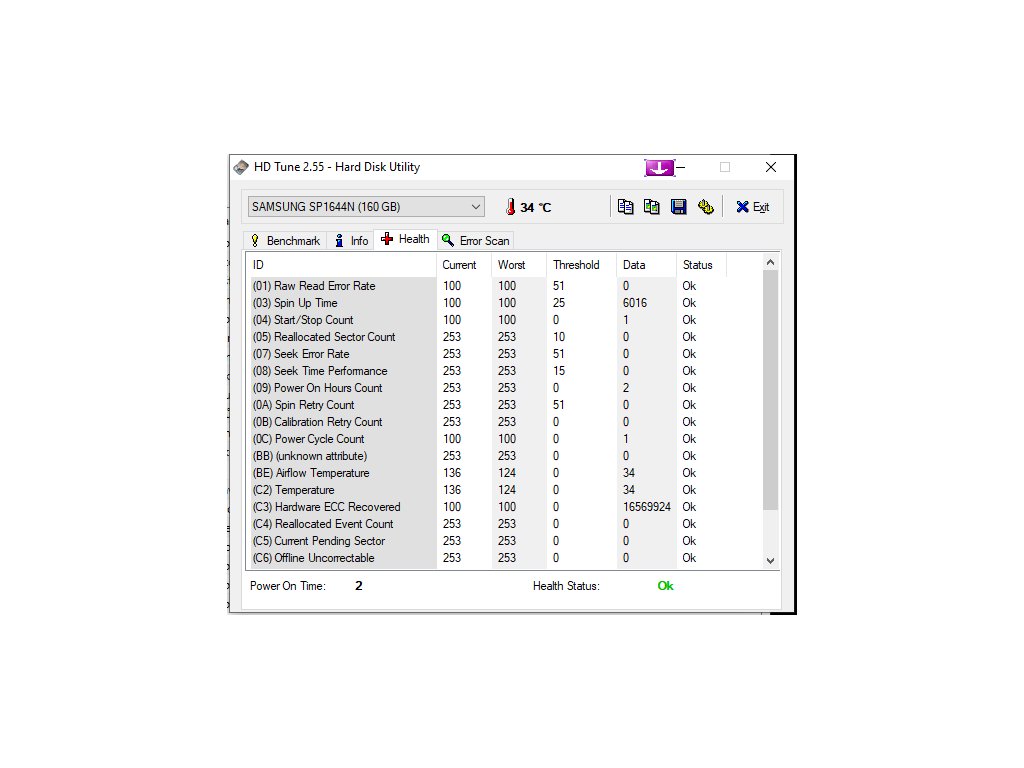Image resolution: width=1024 pixels, height=768 pixels.
Task: Click the data value 6016
Action: click(635, 303)
